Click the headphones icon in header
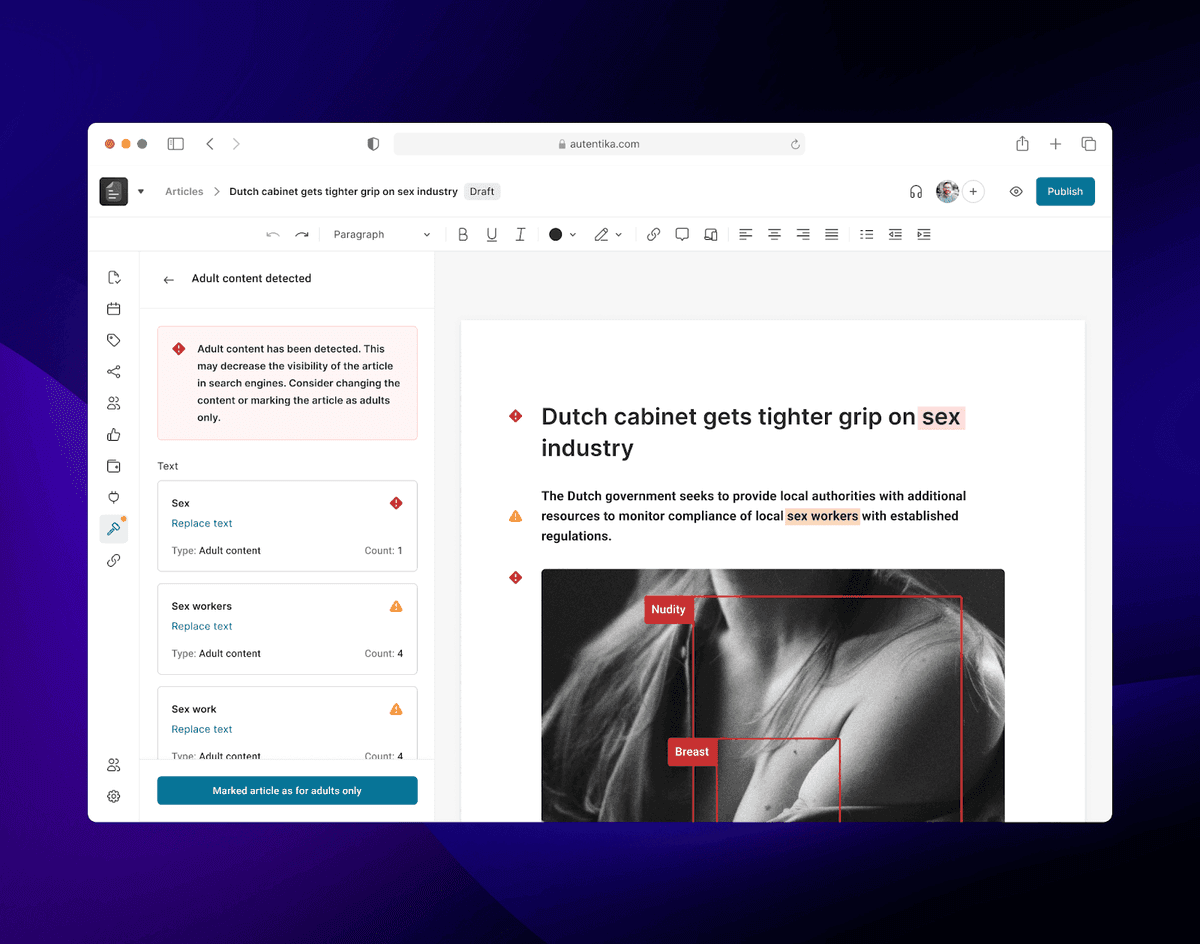Image resolution: width=1200 pixels, height=944 pixels. [916, 192]
